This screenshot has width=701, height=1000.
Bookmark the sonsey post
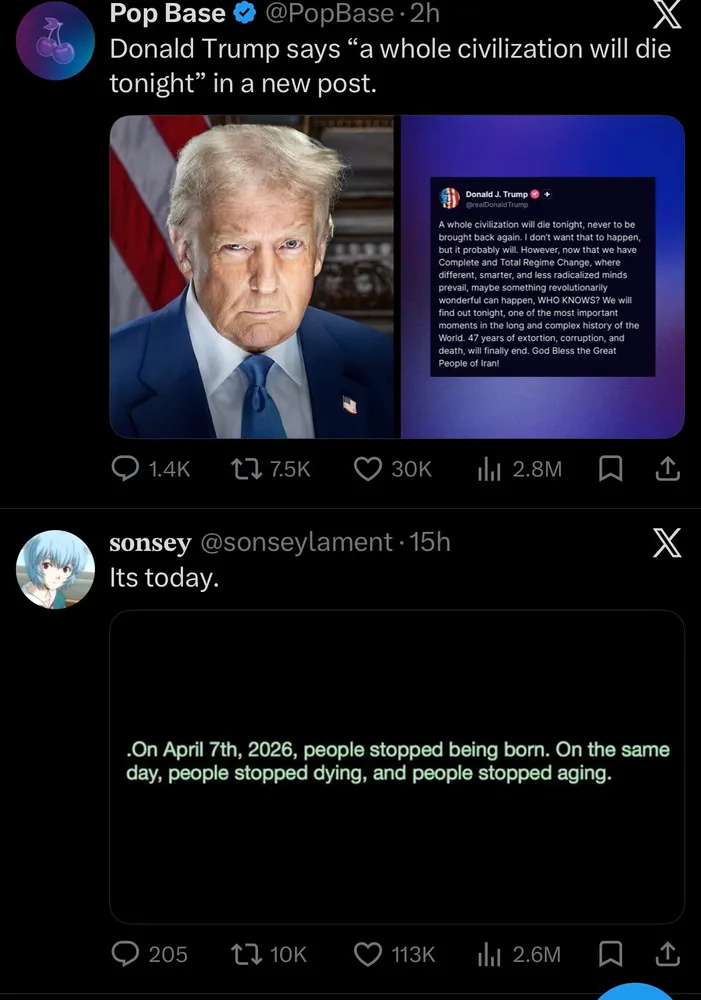611,954
